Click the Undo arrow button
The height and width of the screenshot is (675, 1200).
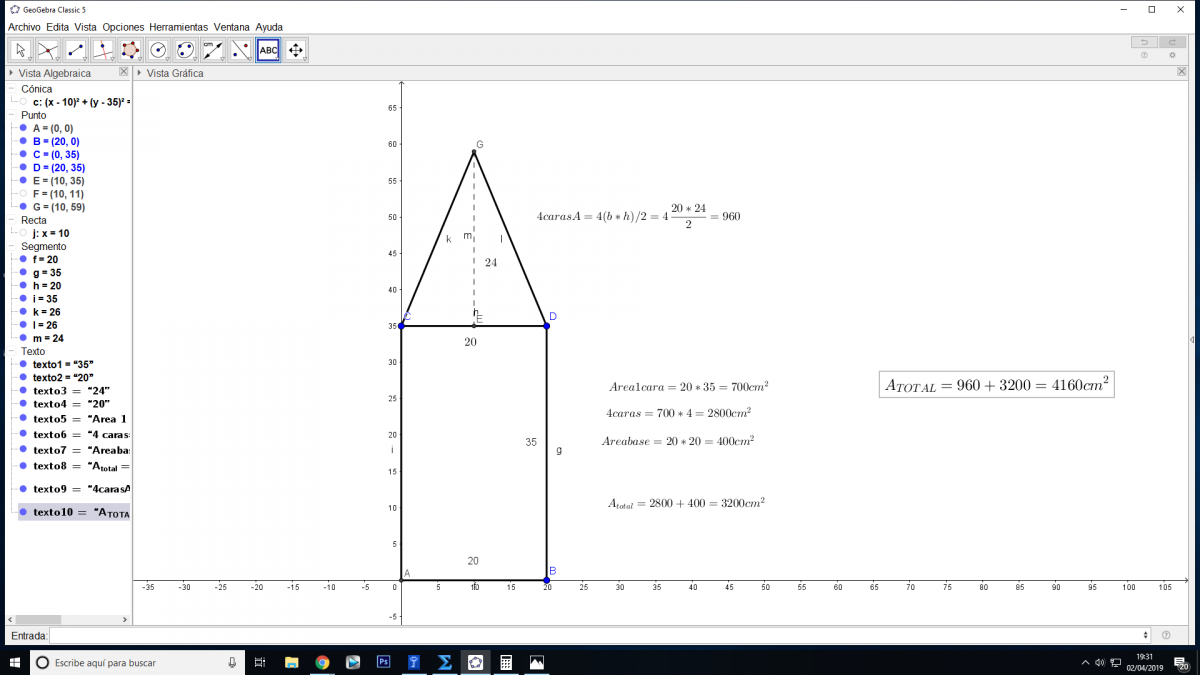pyautogui.click(x=1143, y=42)
